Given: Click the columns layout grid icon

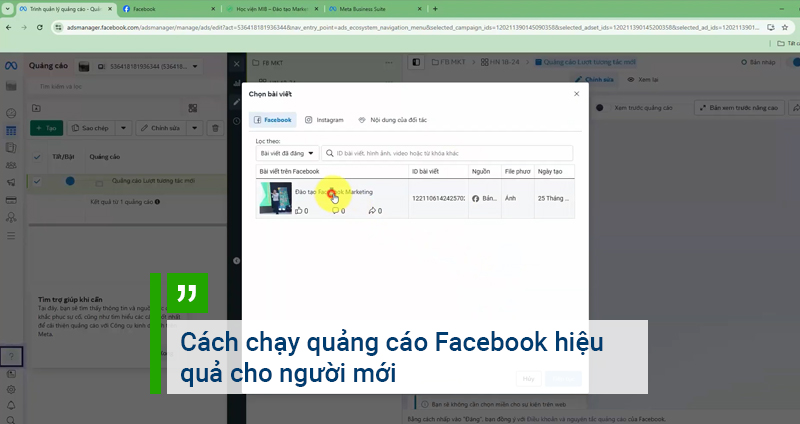Looking at the screenshot, I should (192, 108).
